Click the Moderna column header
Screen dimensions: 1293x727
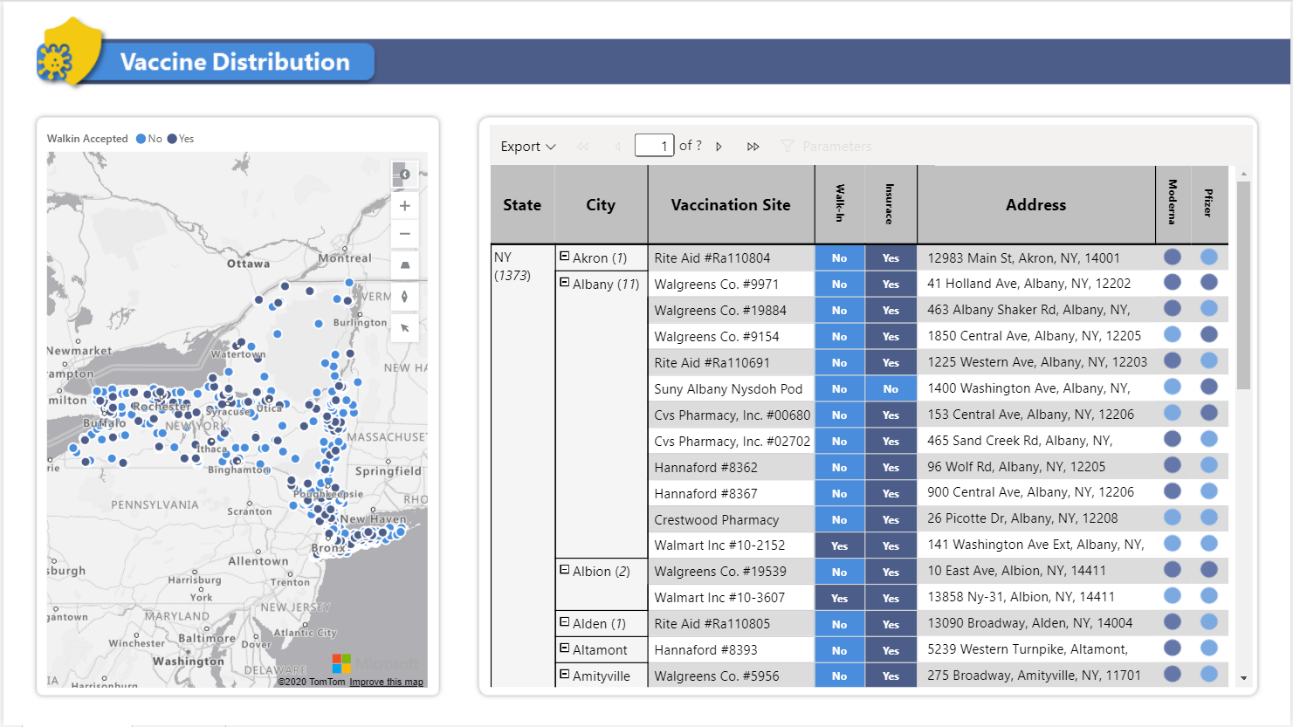1173,205
